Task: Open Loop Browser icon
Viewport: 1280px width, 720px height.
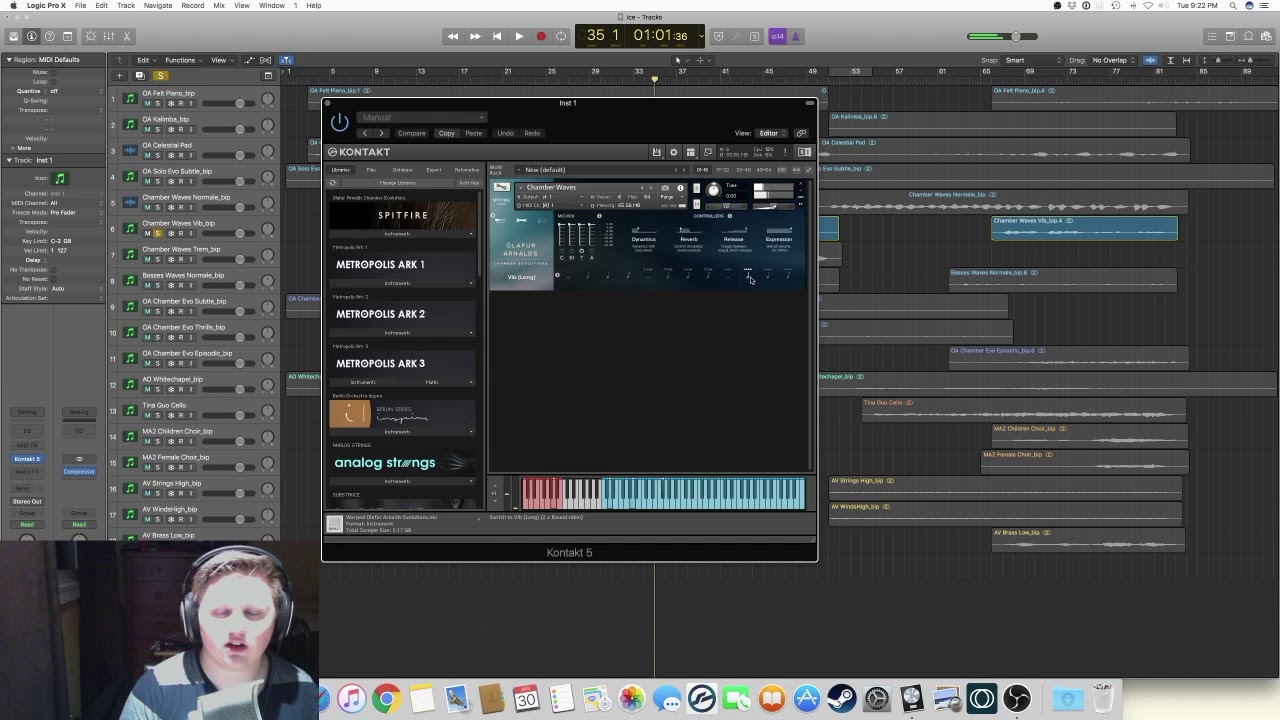Action: point(1248,36)
